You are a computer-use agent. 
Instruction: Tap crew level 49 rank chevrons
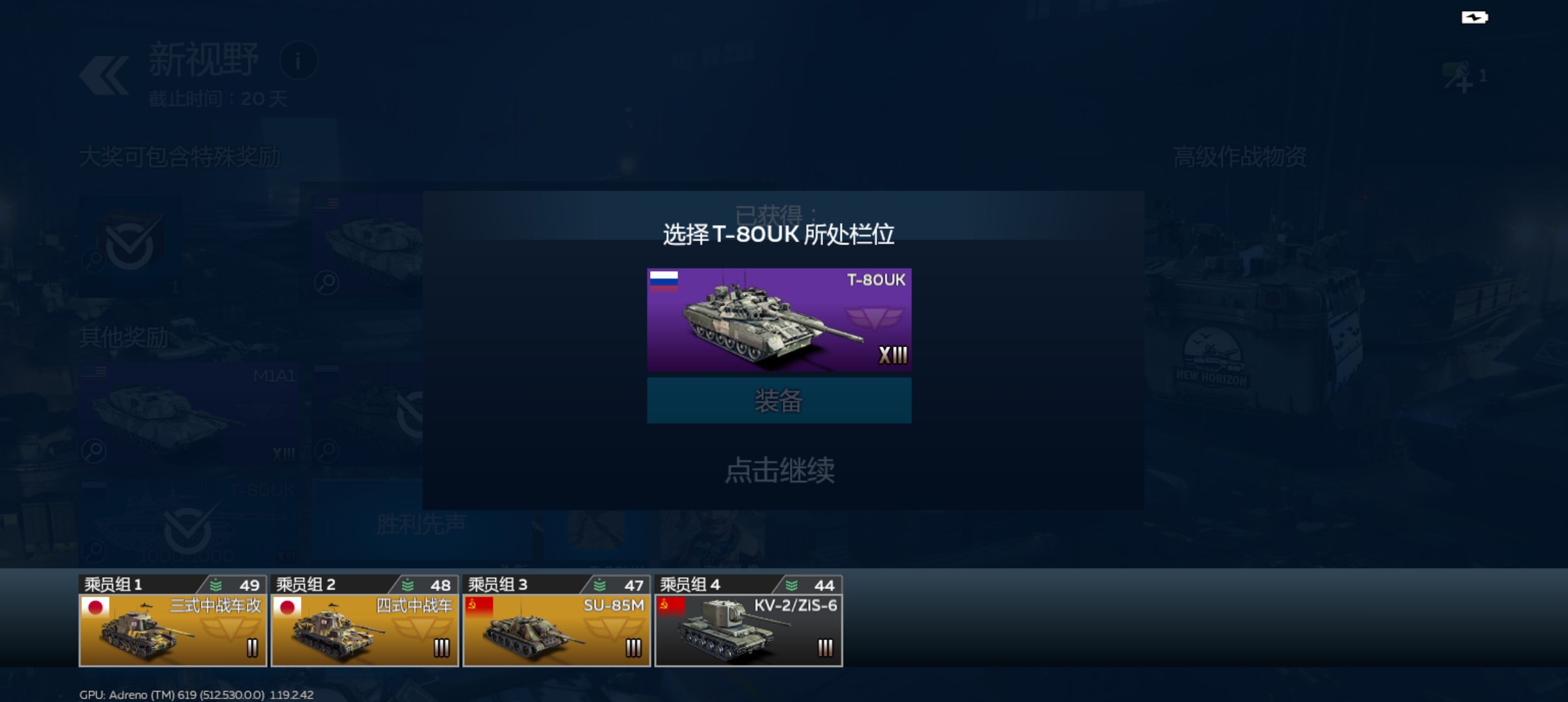(x=216, y=585)
